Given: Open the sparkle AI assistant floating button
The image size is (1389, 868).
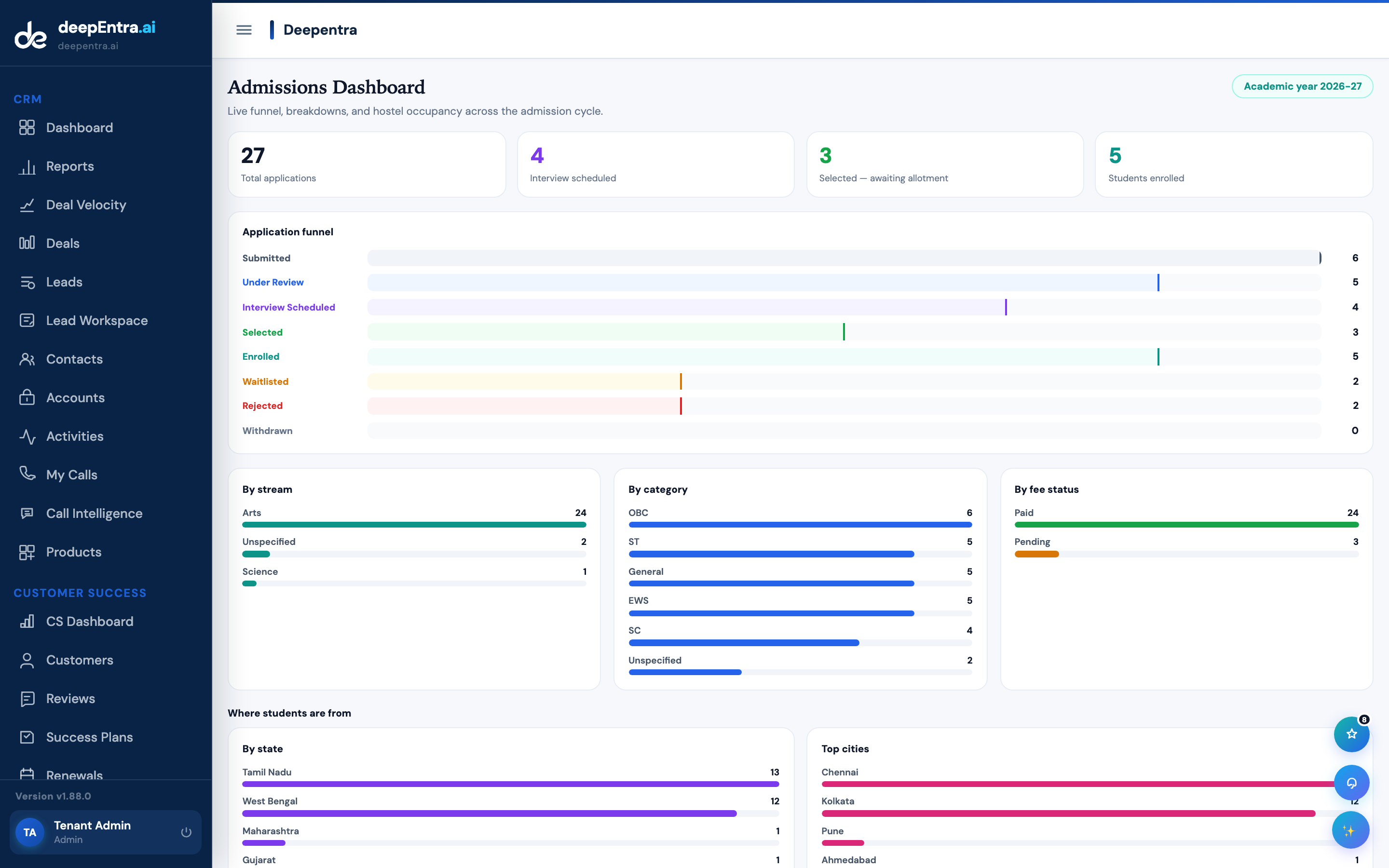Looking at the screenshot, I should [1350, 830].
